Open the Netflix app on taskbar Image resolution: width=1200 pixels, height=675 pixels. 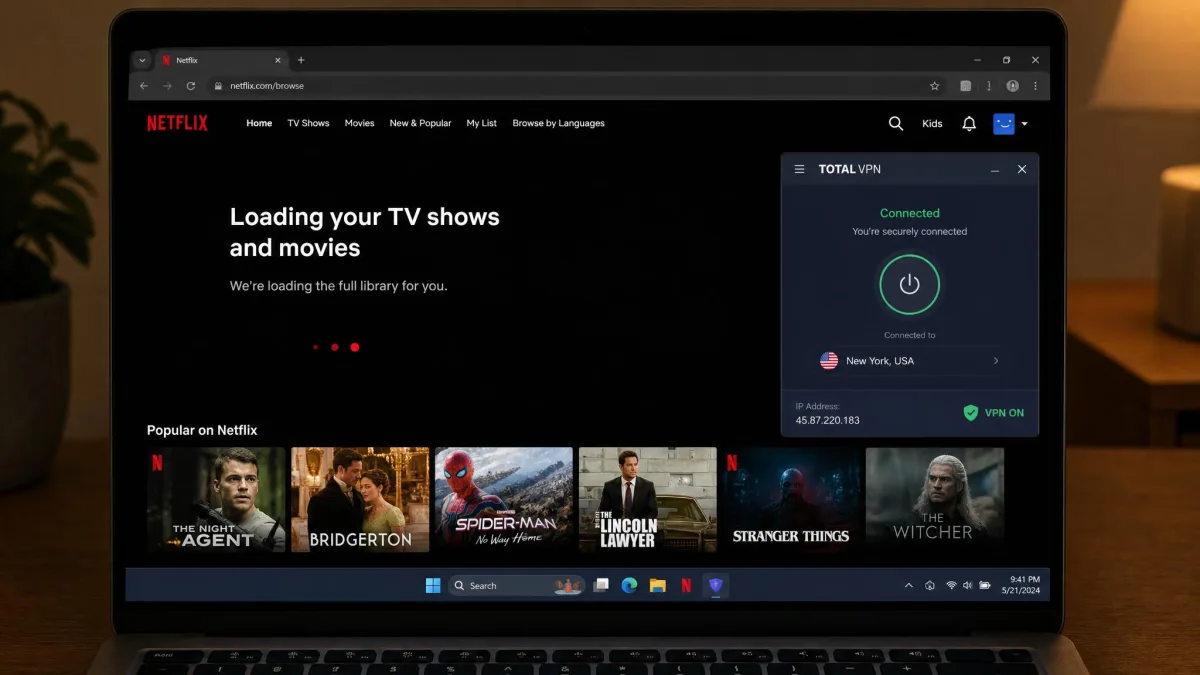[686, 586]
